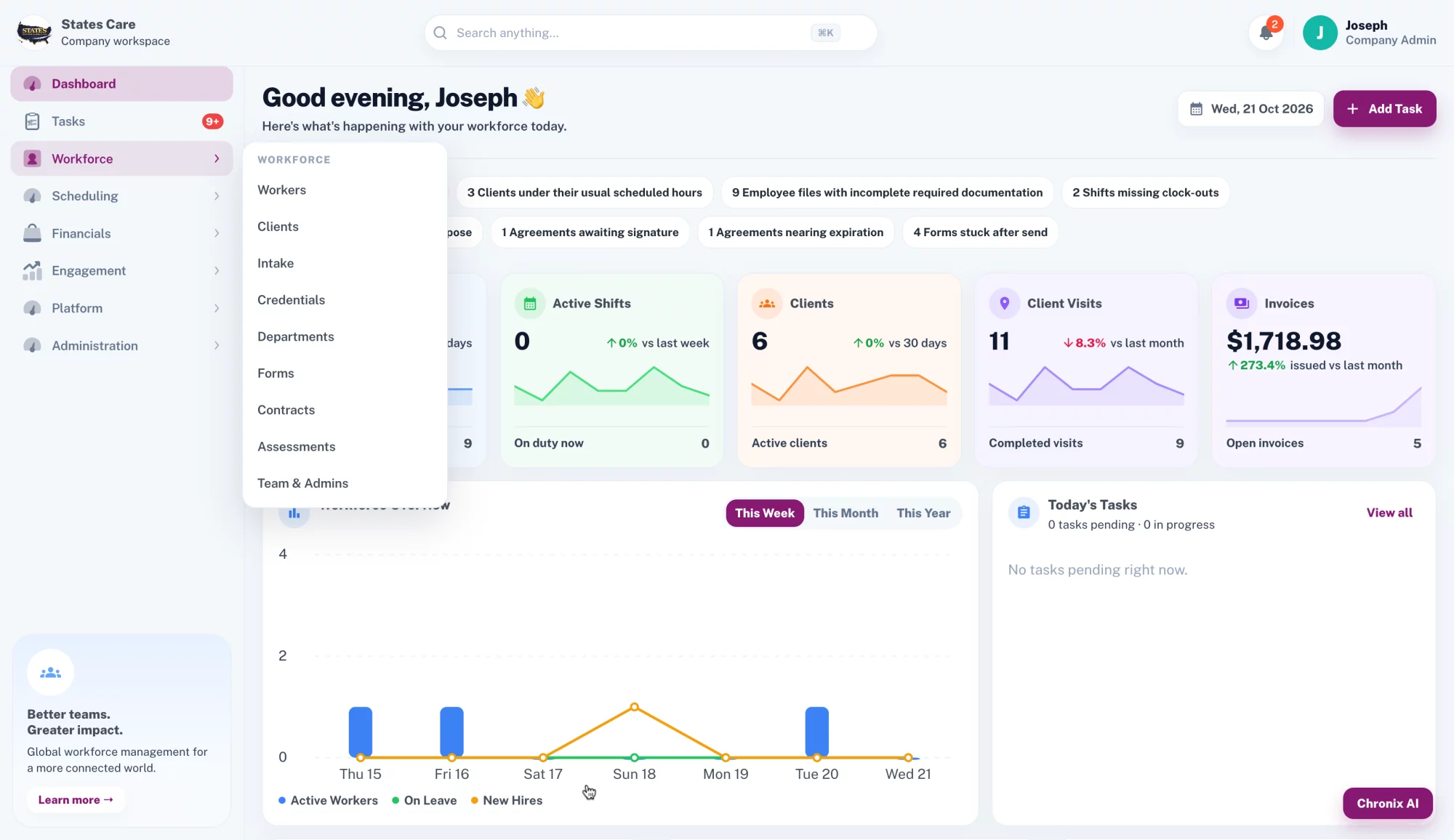Image resolution: width=1454 pixels, height=840 pixels.
Task: Open the Wed, 21 Oct 2026 date picker
Action: [x=1250, y=109]
